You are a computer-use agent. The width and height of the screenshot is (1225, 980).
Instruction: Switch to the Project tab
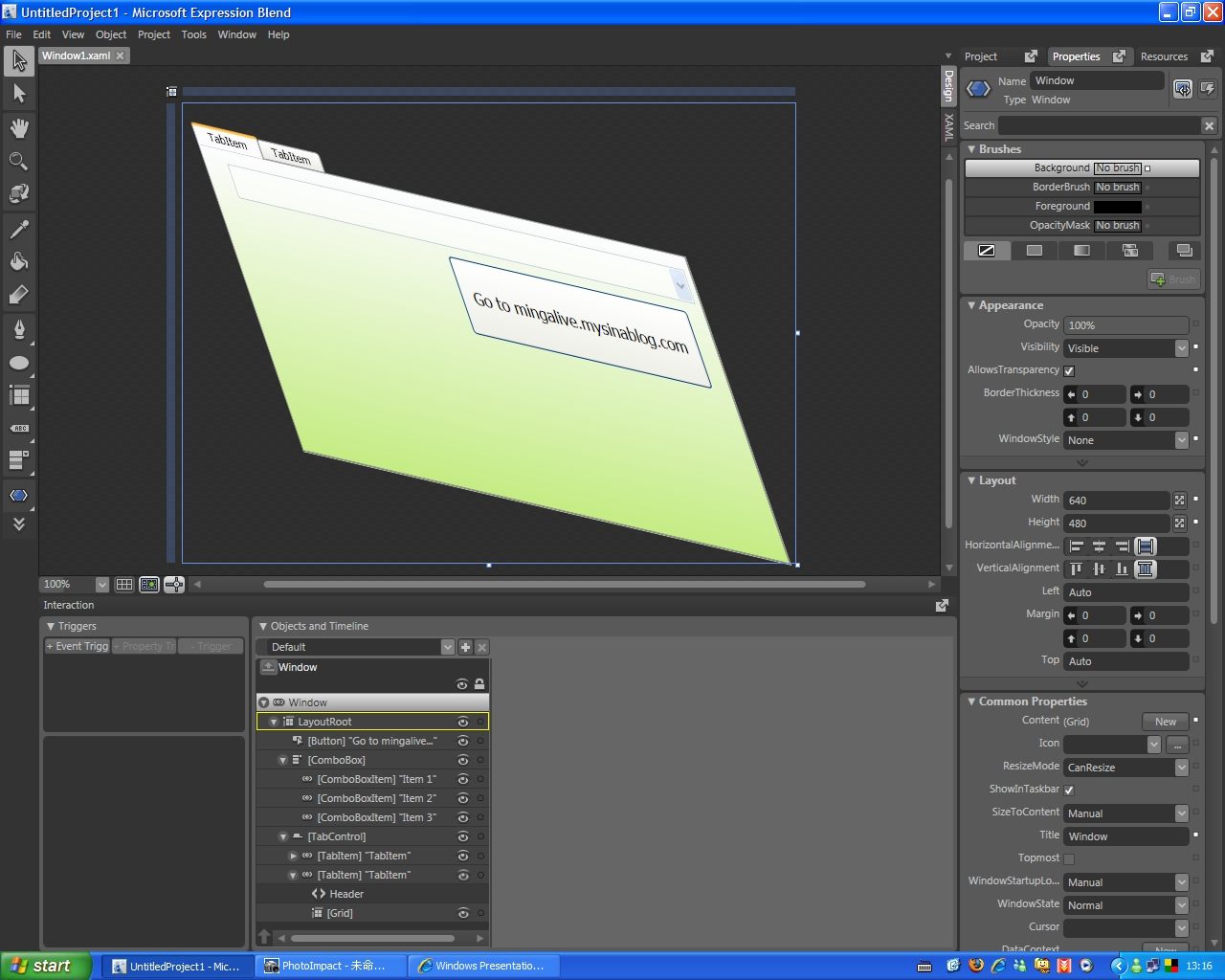click(981, 56)
